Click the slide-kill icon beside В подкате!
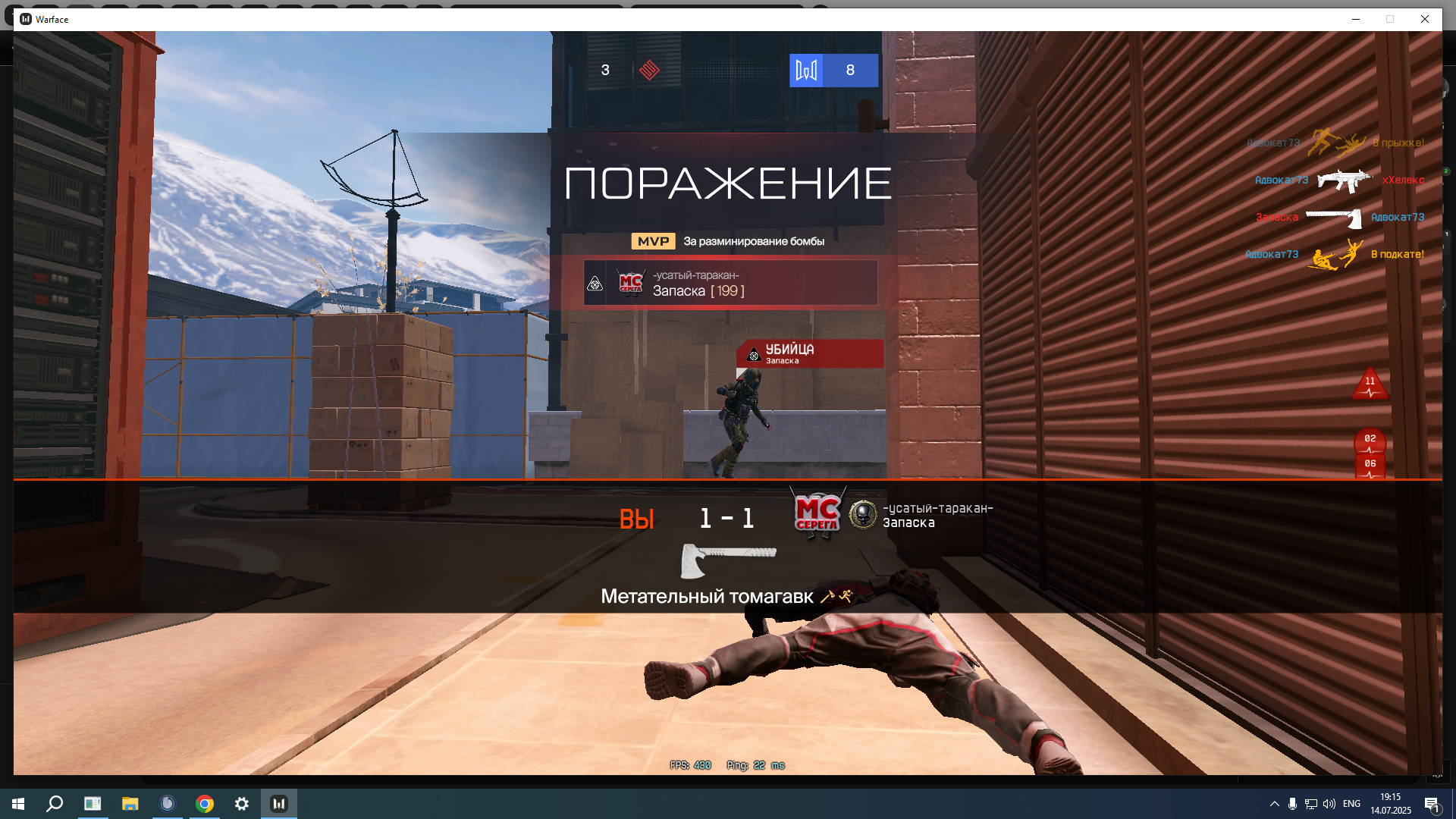The height and width of the screenshot is (819, 1456). [1334, 255]
